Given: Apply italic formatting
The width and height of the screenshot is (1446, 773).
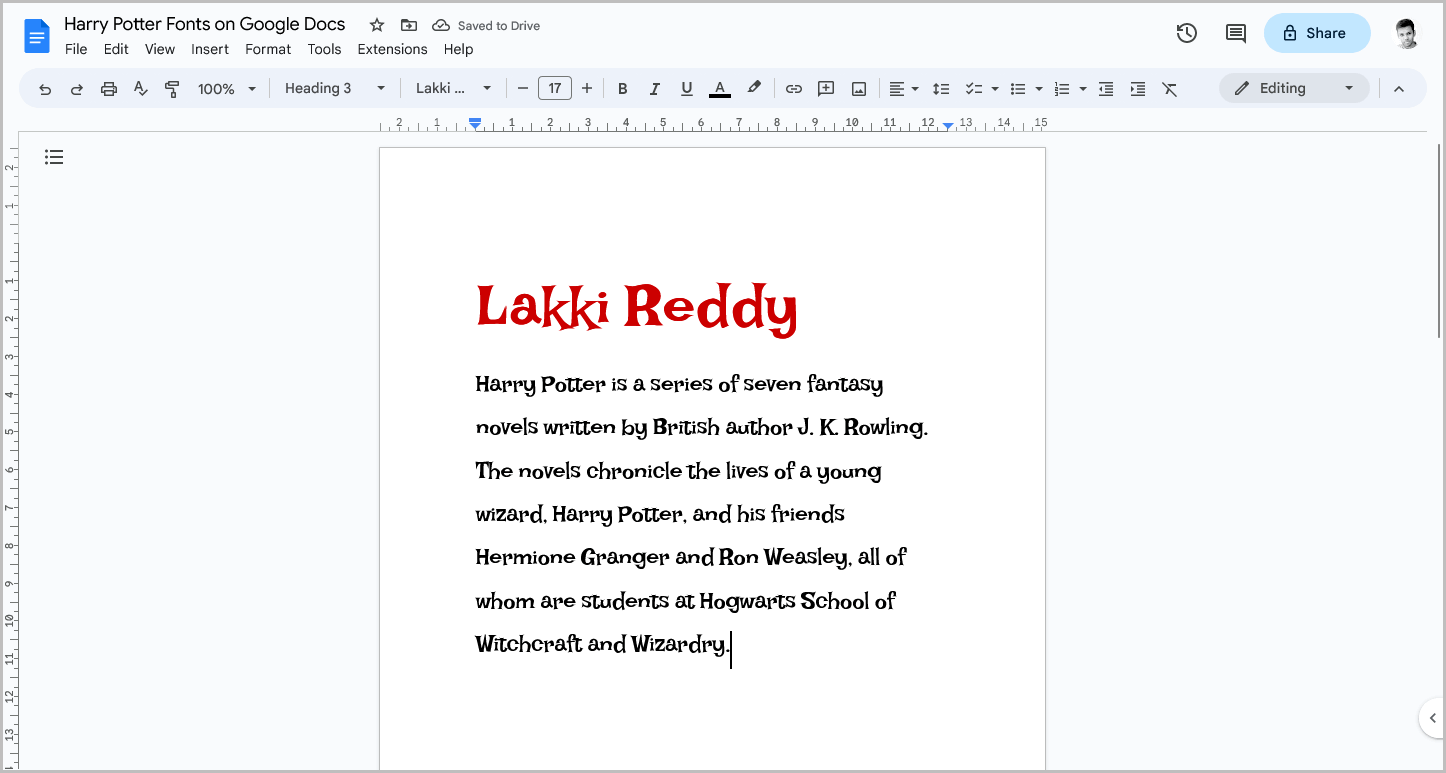Looking at the screenshot, I should click(655, 88).
